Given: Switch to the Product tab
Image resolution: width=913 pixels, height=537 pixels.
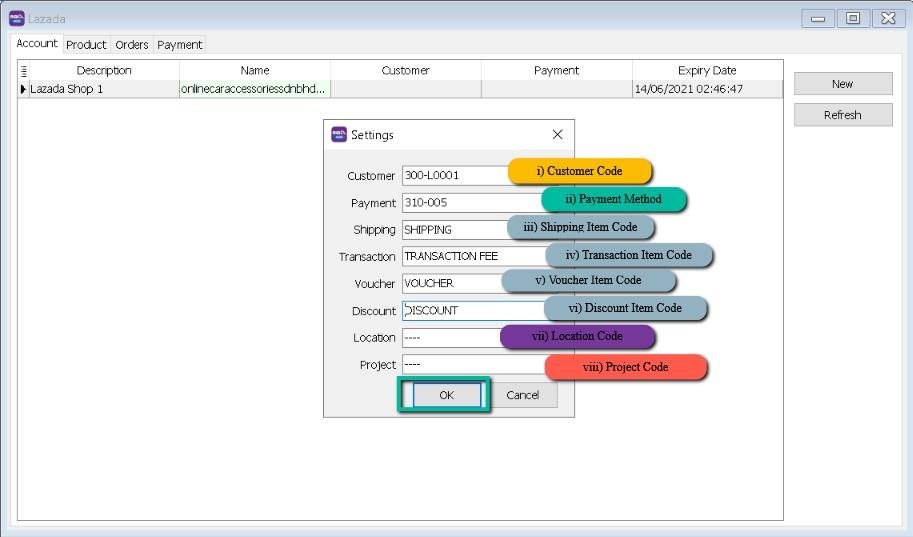Looking at the screenshot, I should coord(86,45).
